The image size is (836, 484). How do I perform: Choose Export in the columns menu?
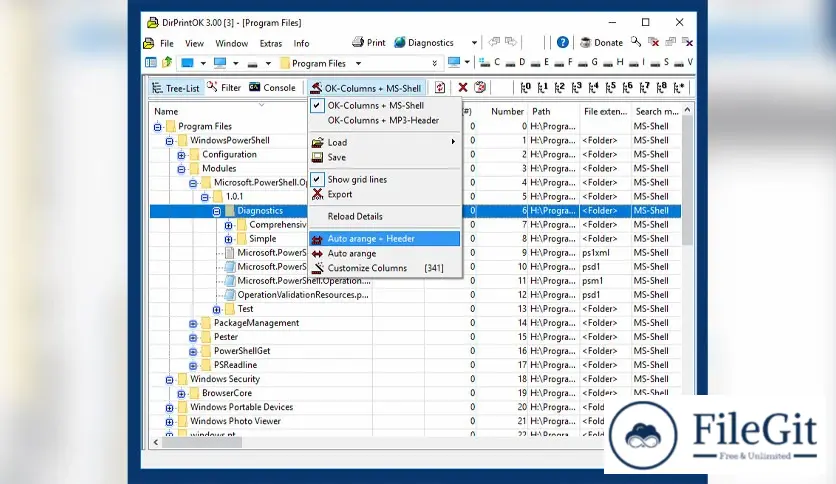[x=384, y=195]
